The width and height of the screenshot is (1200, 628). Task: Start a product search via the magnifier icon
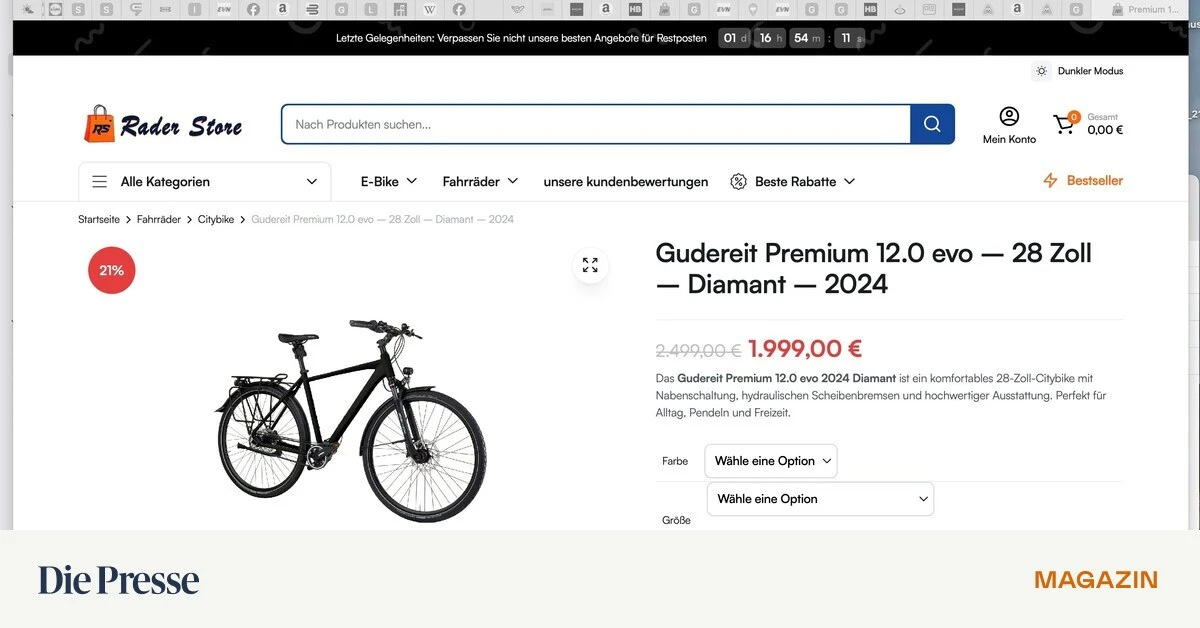(x=931, y=124)
